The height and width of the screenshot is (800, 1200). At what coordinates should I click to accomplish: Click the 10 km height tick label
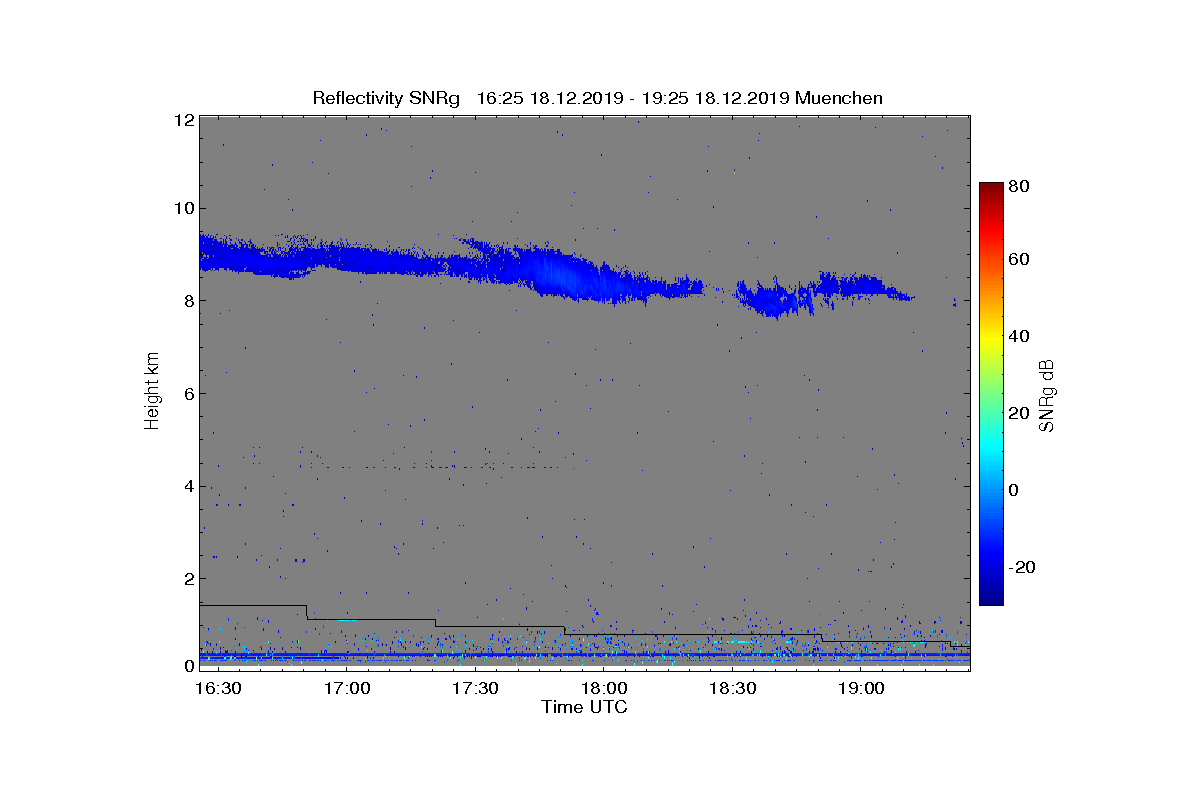point(183,208)
